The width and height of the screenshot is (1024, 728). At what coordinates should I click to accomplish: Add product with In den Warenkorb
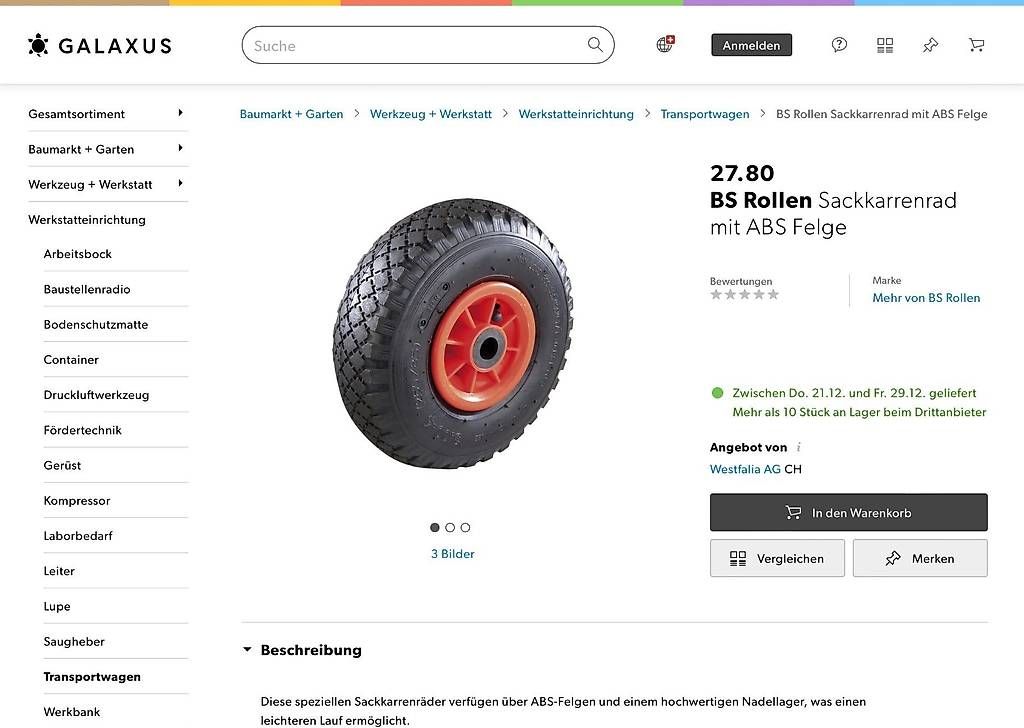click(x=848, y=512)
